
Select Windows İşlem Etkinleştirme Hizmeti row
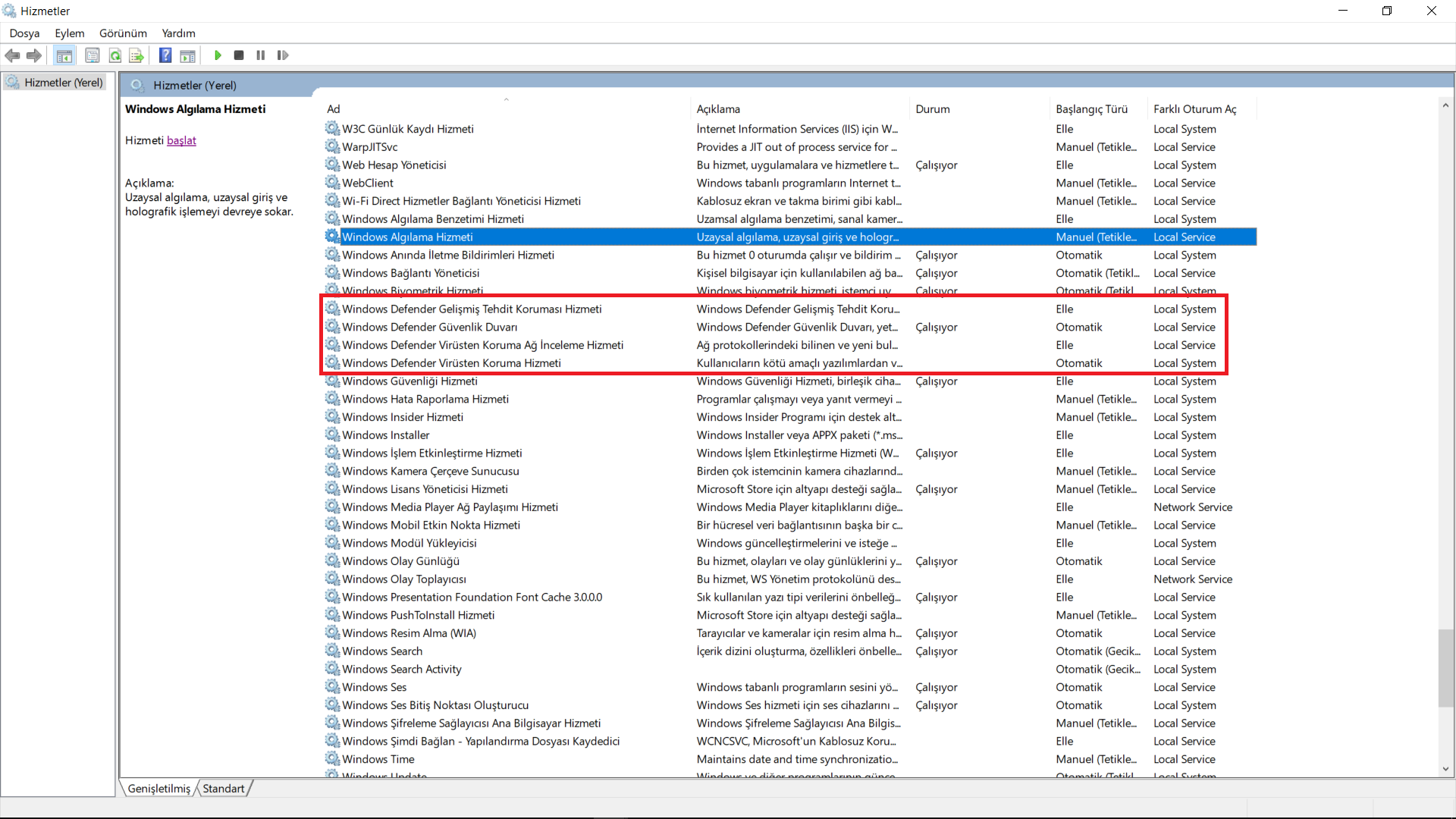(789, 453)
